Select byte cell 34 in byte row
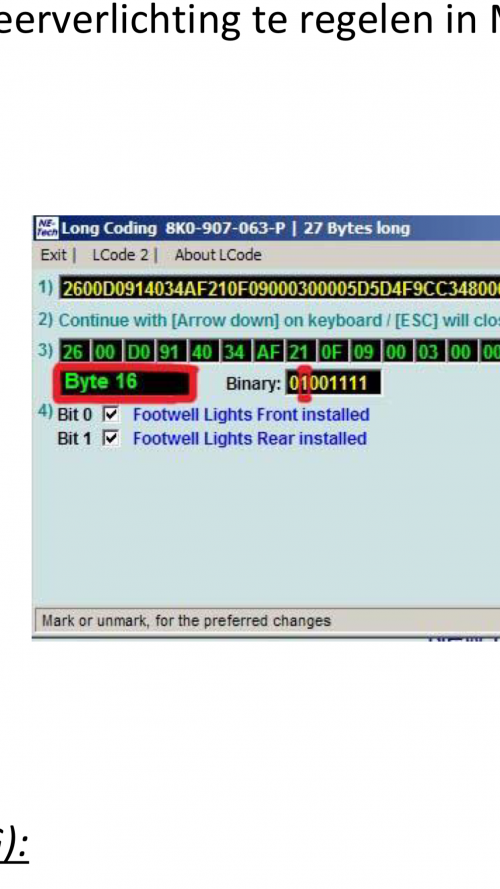This screenshot has height=889, width=500. click(x=234, y=352)
